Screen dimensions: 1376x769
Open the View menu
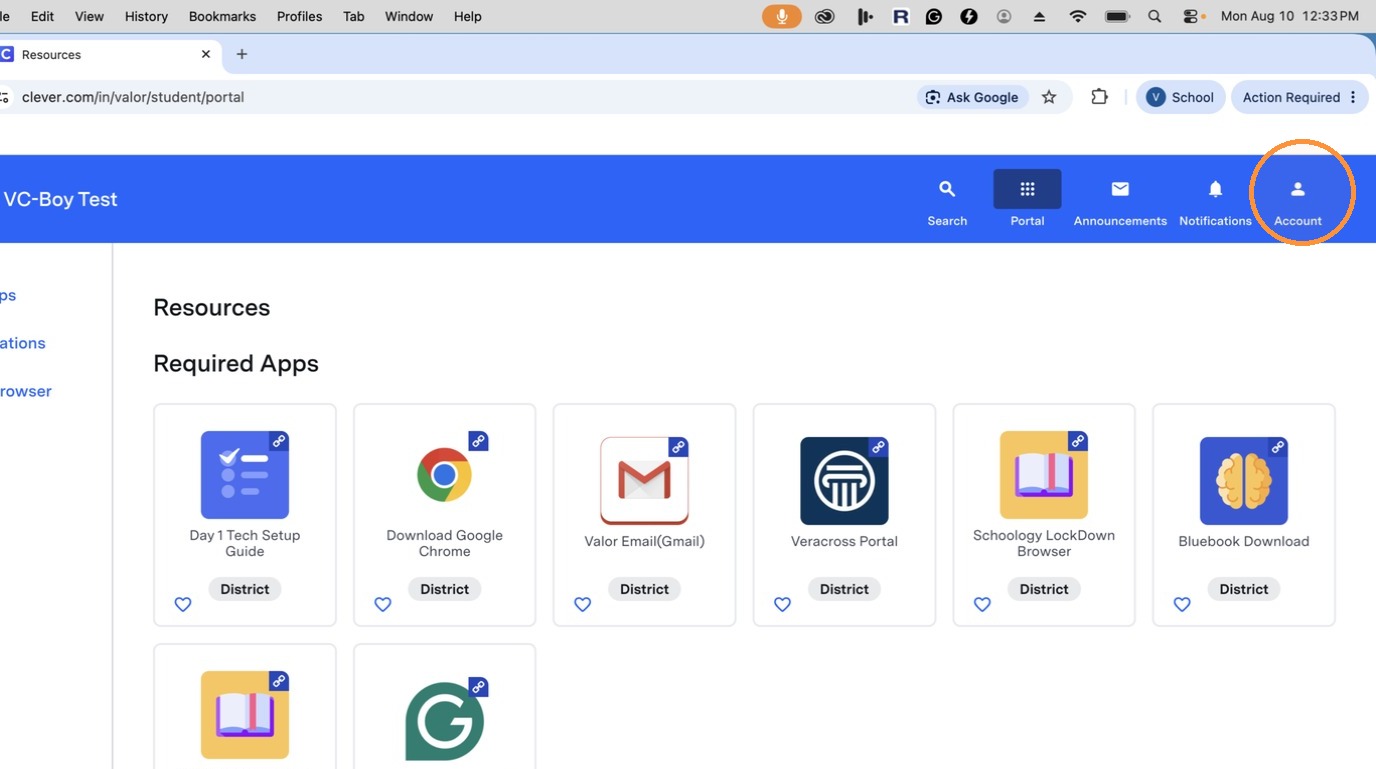point(89,16)
